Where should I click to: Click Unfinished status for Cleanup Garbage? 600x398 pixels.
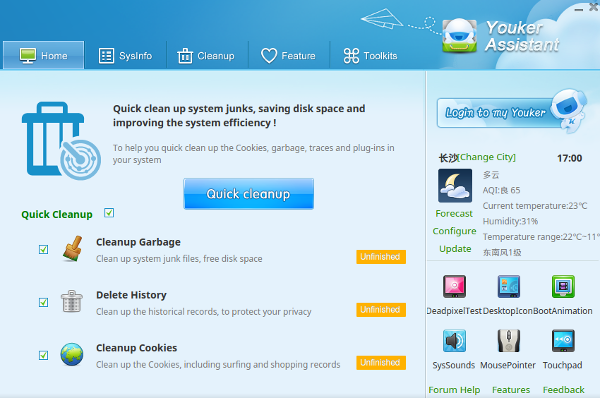[x=381, y=257]
